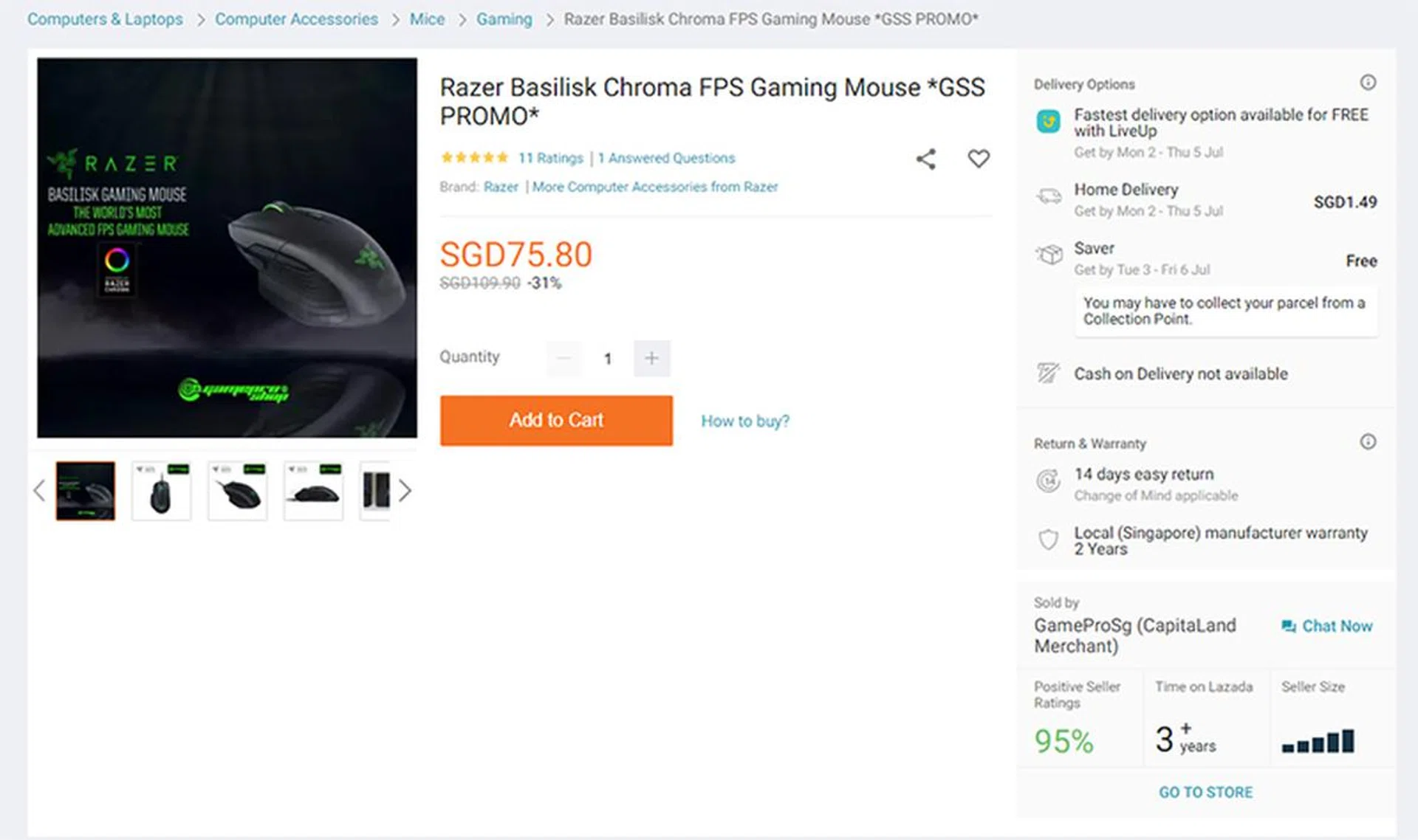Select second product thumbnail, top view mouse
This screenshot has height=840, width=1418.
pyautogui.click(x=161, y=491)
